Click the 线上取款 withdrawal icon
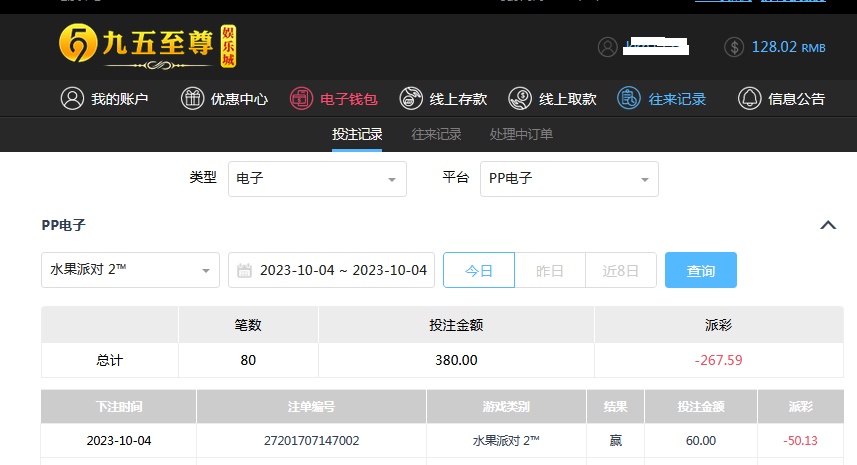Viewport: 857px width, 465px height. 520,99
